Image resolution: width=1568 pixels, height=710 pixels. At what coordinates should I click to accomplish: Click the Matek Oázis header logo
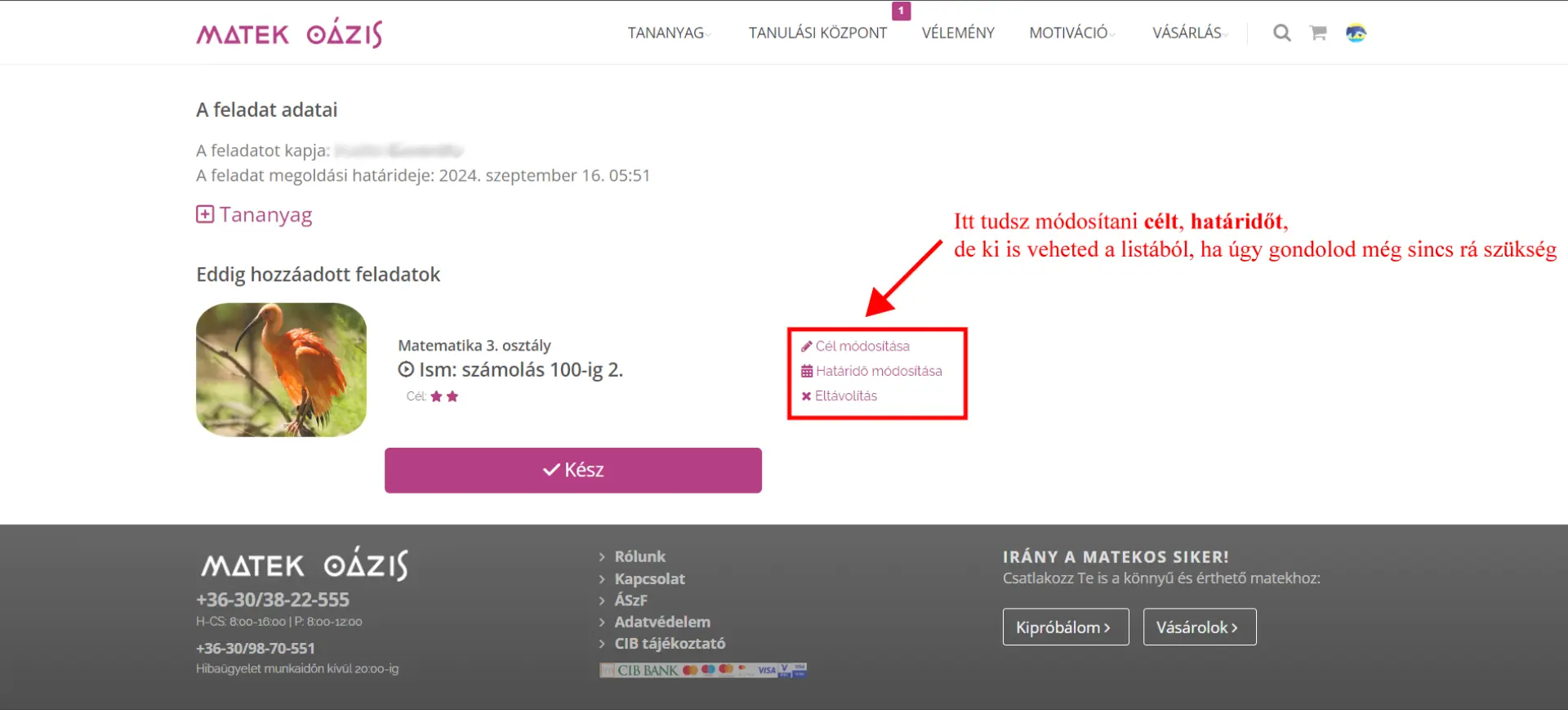click(x=289, y=33)
